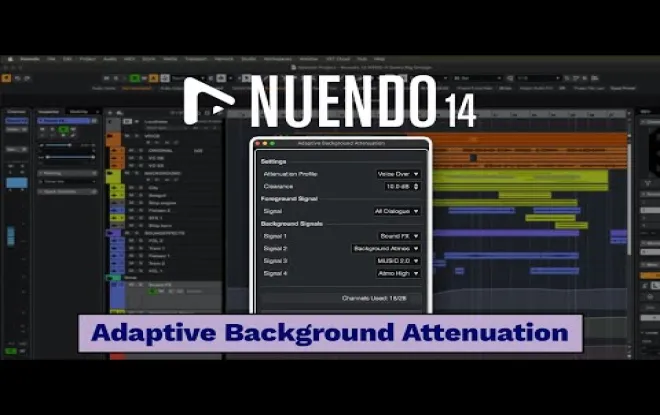Select the Trans 2 track name
Viewport: 660px width, 415px height.
157,263
